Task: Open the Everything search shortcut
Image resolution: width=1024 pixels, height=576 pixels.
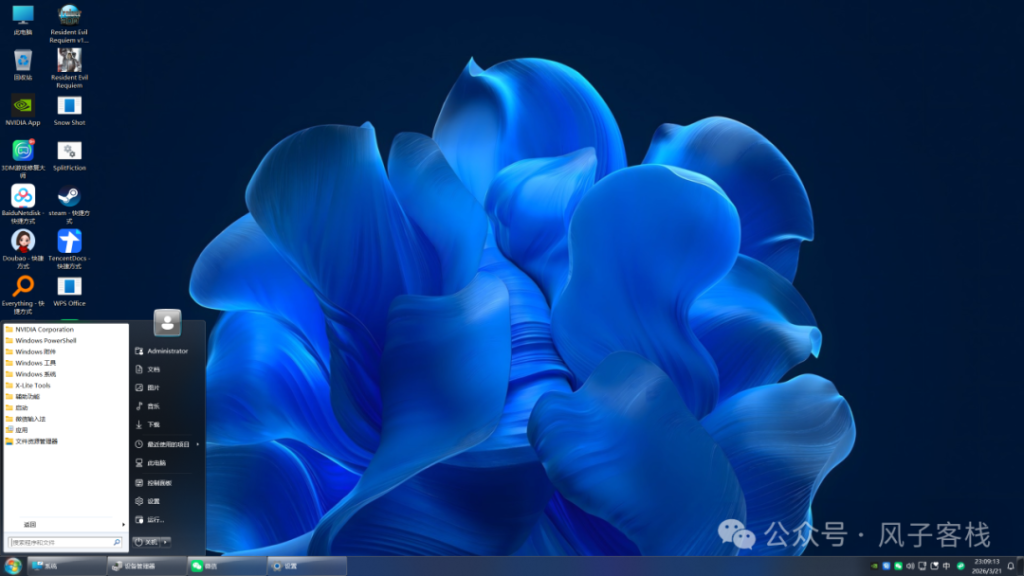Action: pyautogui.click(x=22, y=287)
